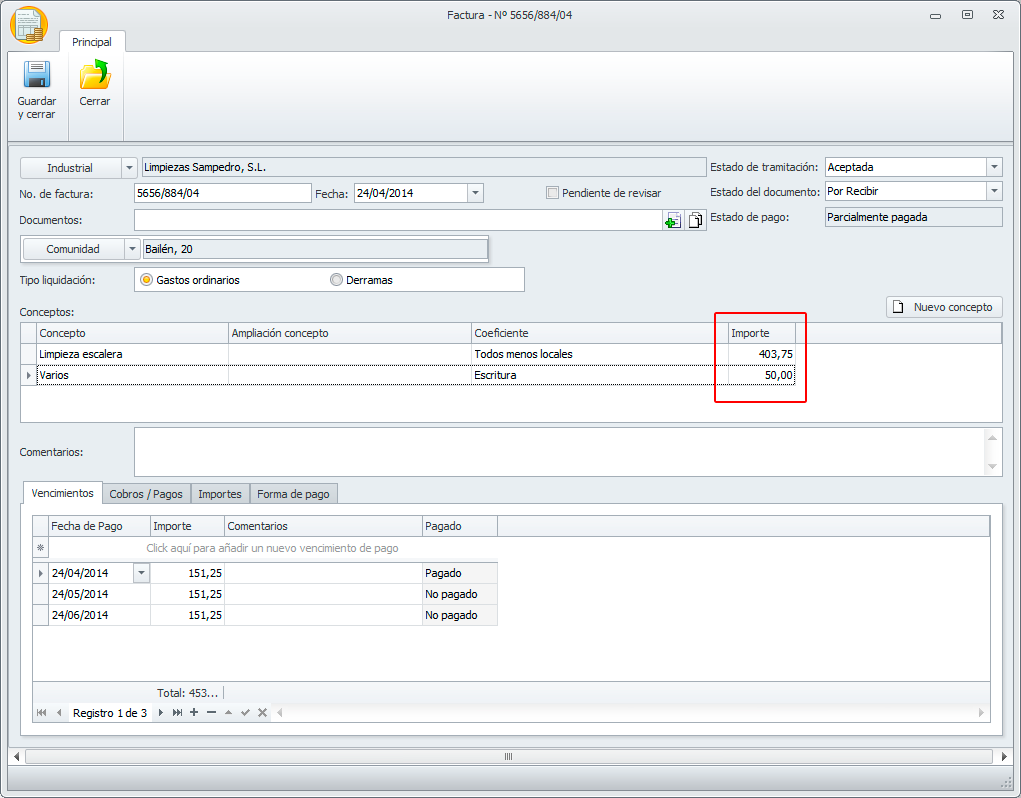Click the horizontal scrollbar at window bottom
This screenshot has width=1021, height=798.
click(x=510, y=756)
